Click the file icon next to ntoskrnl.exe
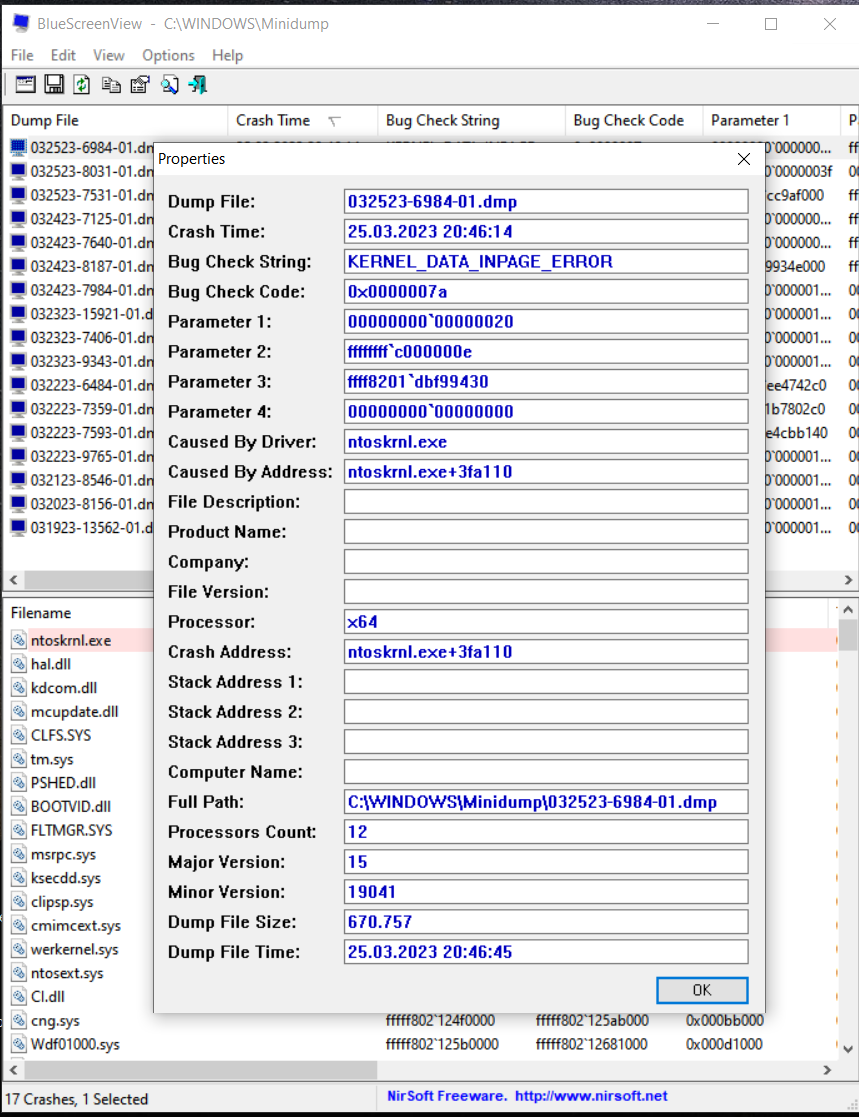Viewport: 859px width, 1117px height. (x=19, y=640)
